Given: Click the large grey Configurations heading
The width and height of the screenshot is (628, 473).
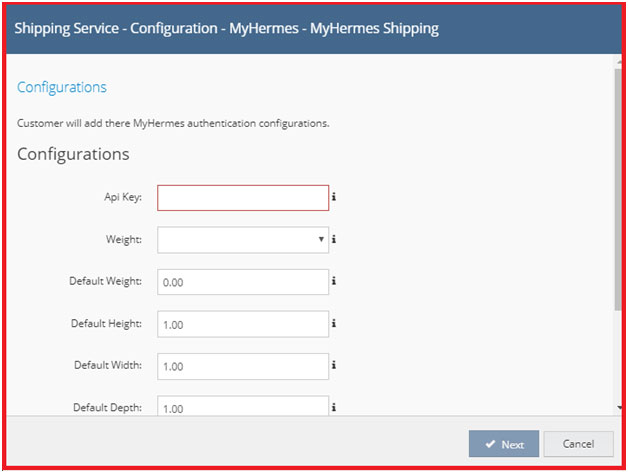Looking at the screenshot, I should (73, 154).
